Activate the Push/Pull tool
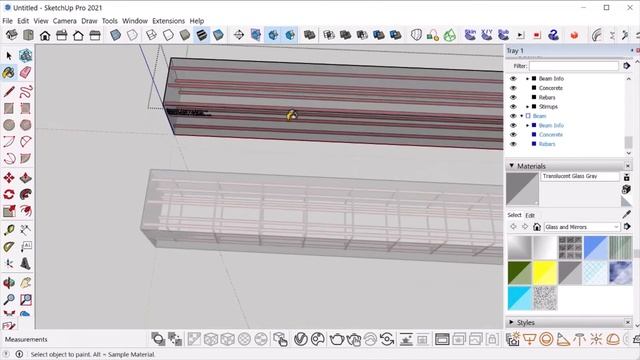This screenshot has width=640, height=360. coord(25,178)
